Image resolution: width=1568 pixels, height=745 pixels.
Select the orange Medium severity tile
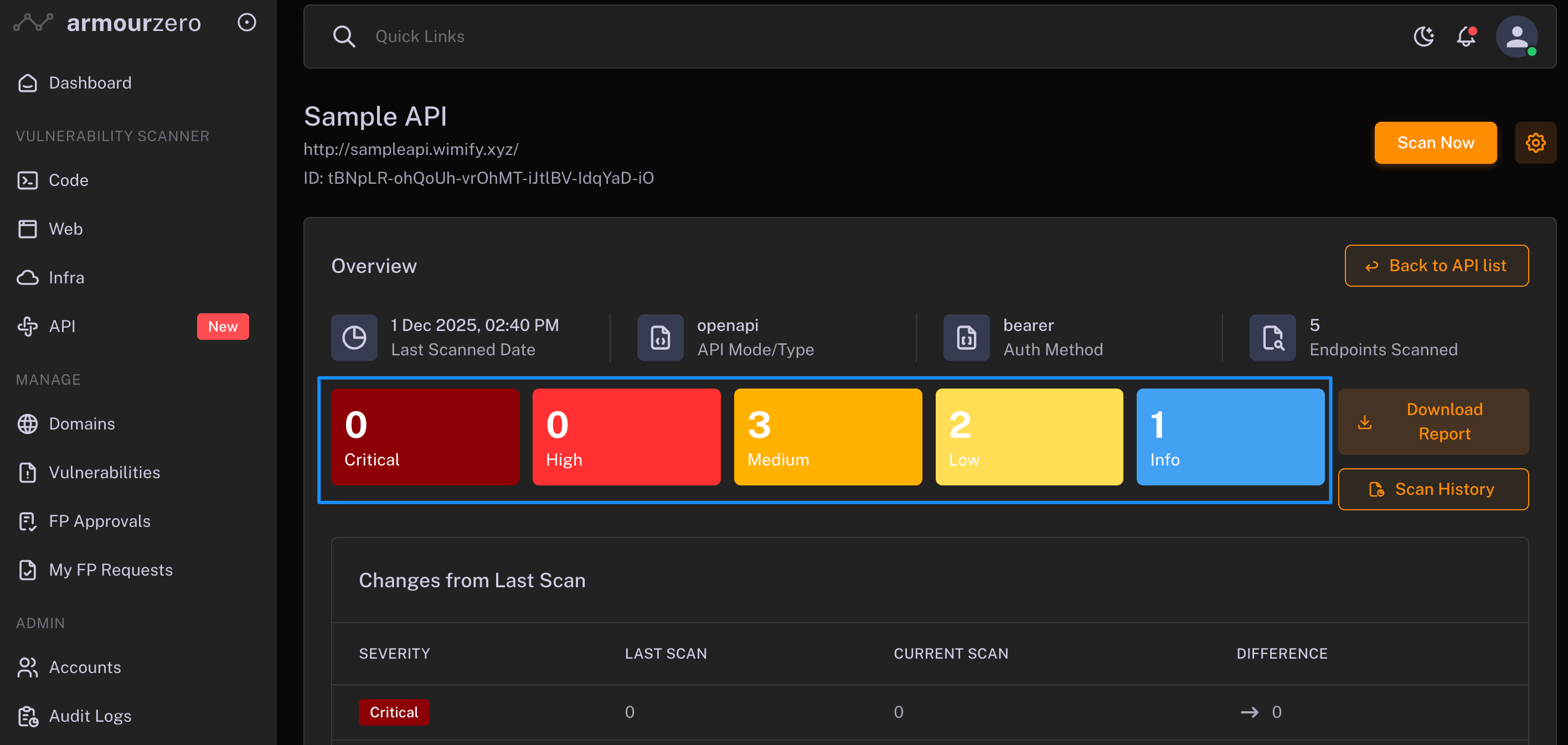[x=827, y=437]
